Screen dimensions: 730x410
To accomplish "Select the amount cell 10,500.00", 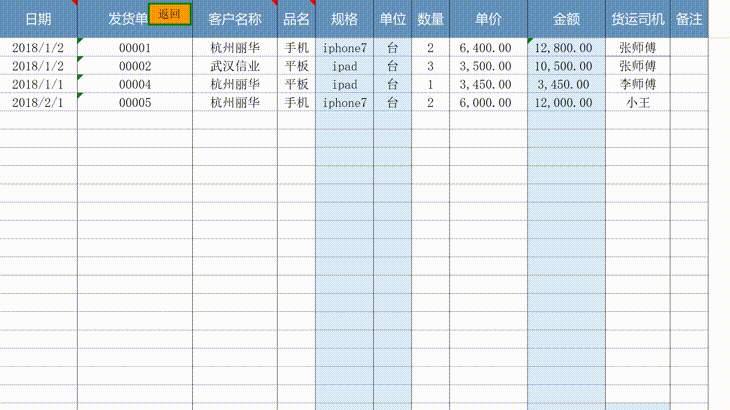I will pos(565,66).
